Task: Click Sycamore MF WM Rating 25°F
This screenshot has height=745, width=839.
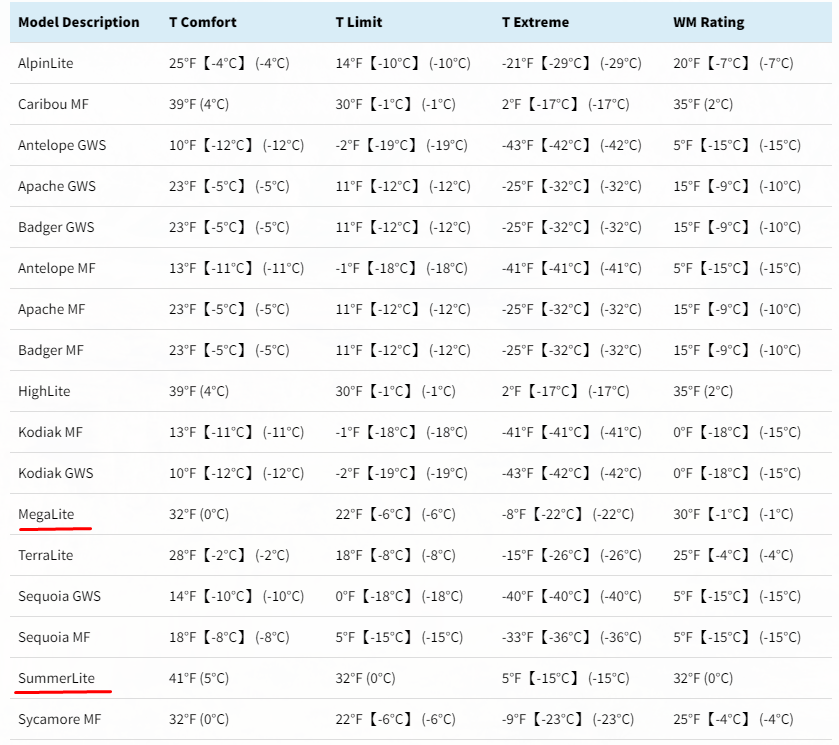Action: click(x=687, y=719)
